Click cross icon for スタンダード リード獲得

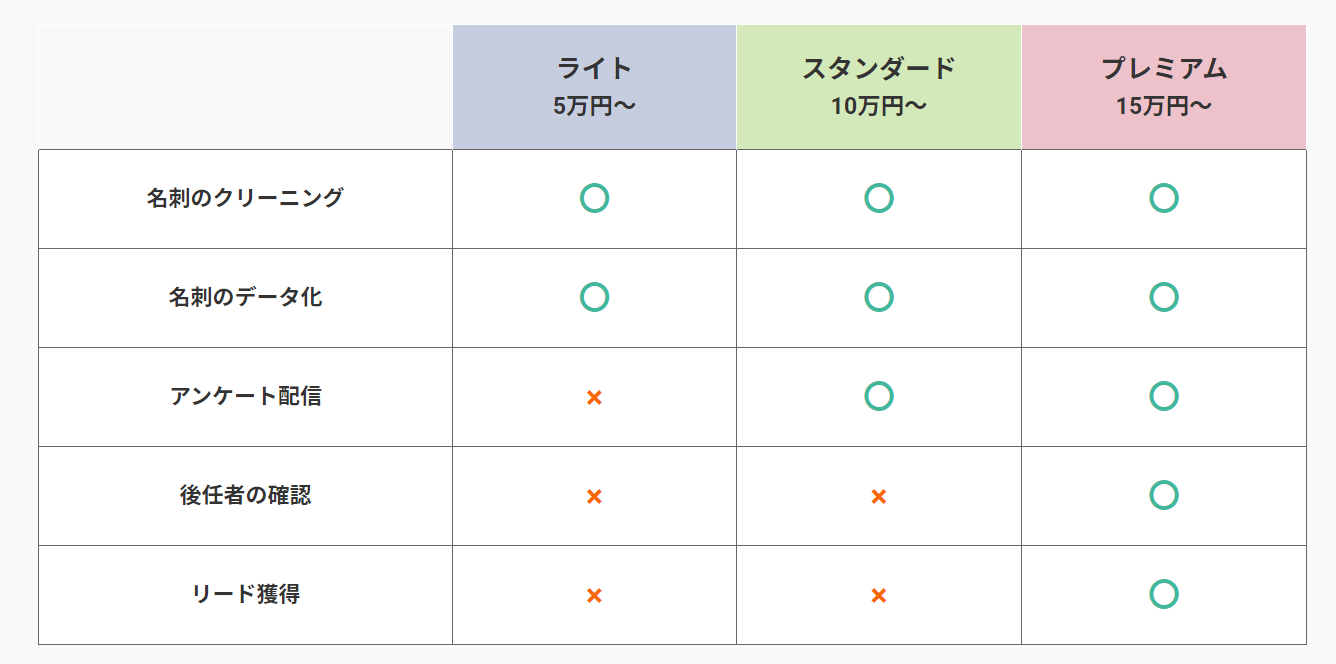878,596
